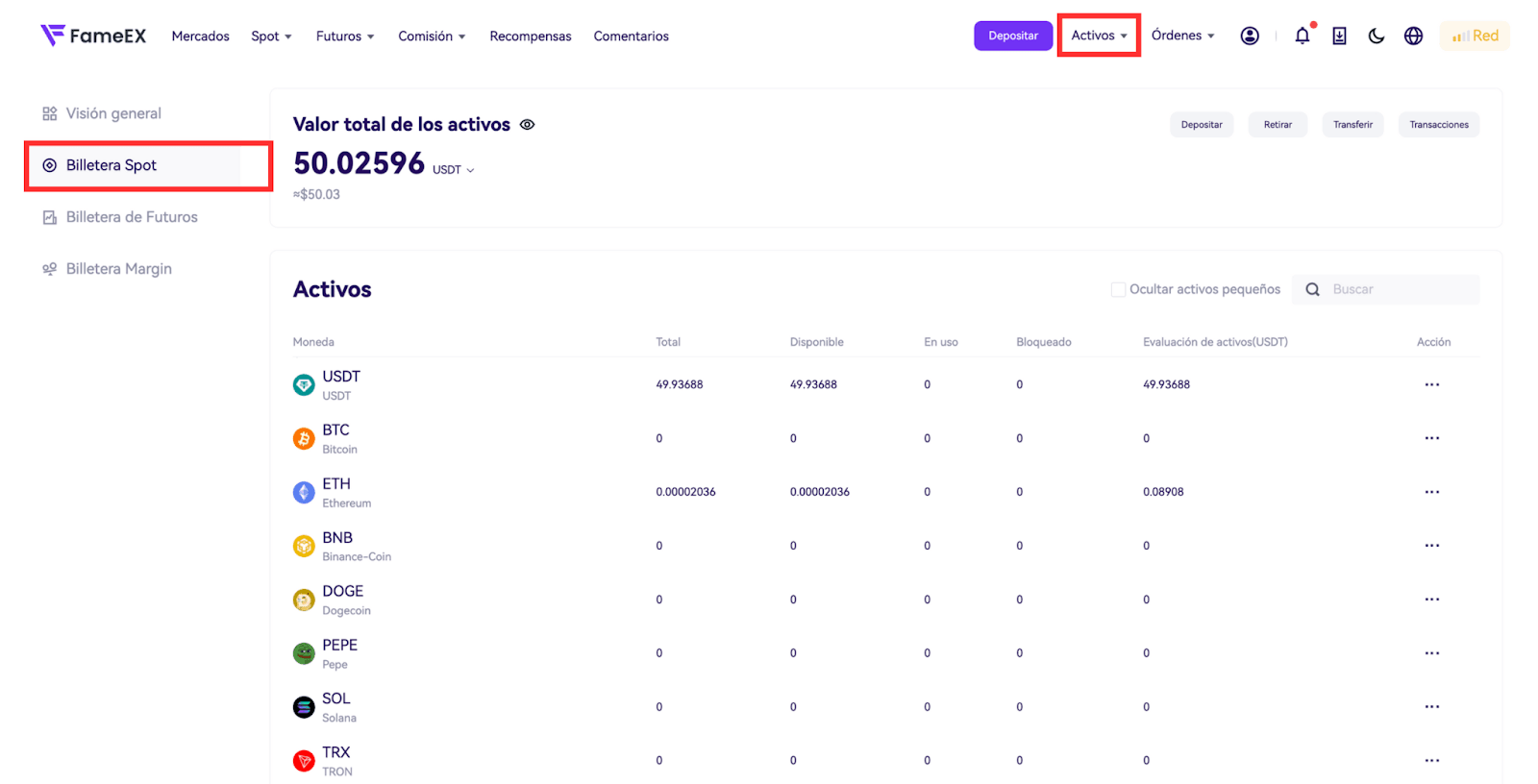
Task: Open action menu for USDT row
Action: (1432, 384)
